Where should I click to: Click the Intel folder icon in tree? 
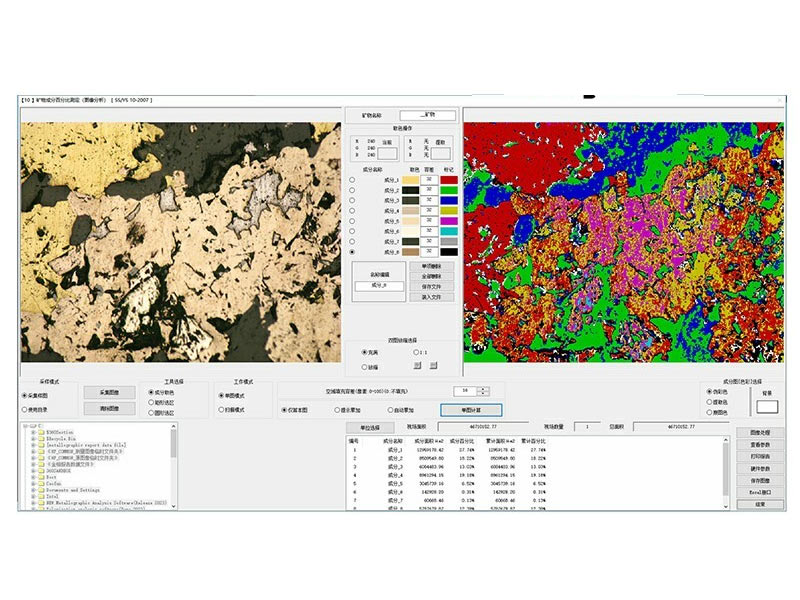pyautogui.click(x=40, y=495)
